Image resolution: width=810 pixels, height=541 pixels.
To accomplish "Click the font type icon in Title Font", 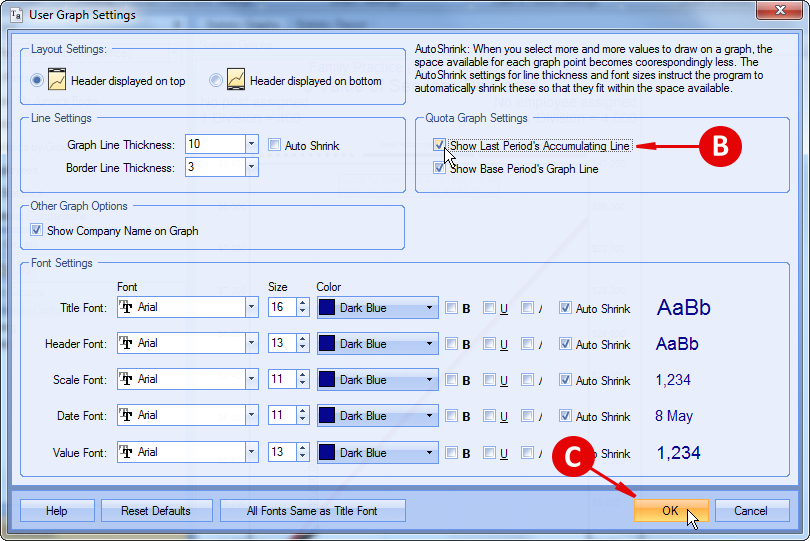I will [x=127, y=308].
